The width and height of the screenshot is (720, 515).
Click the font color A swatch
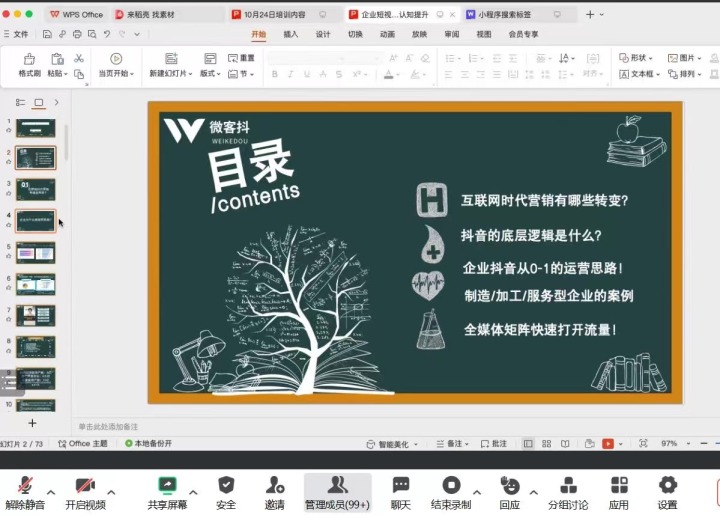click(x=388, y=74)
